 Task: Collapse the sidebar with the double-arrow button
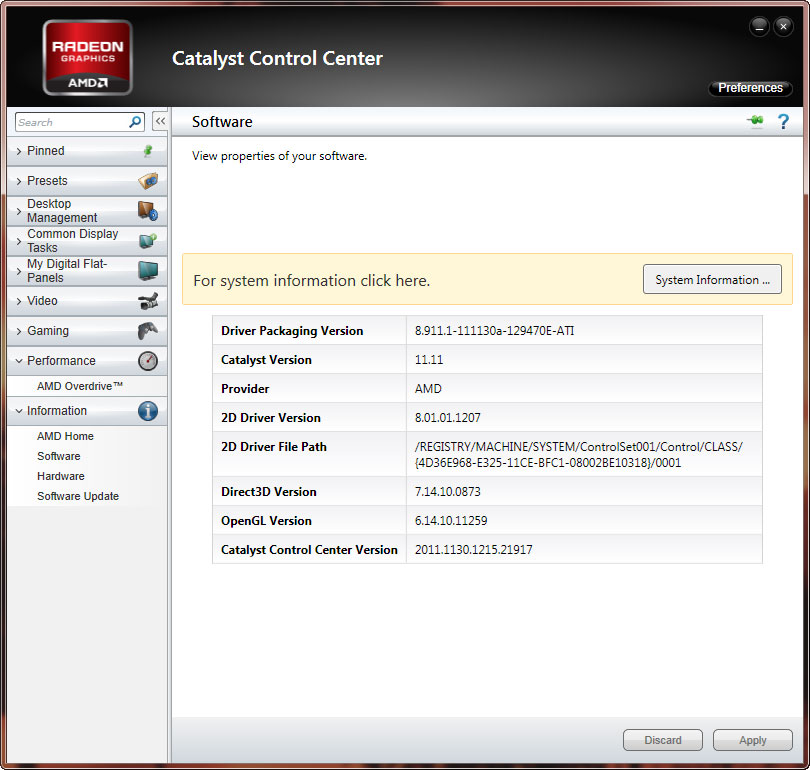(x=160, y=122)
